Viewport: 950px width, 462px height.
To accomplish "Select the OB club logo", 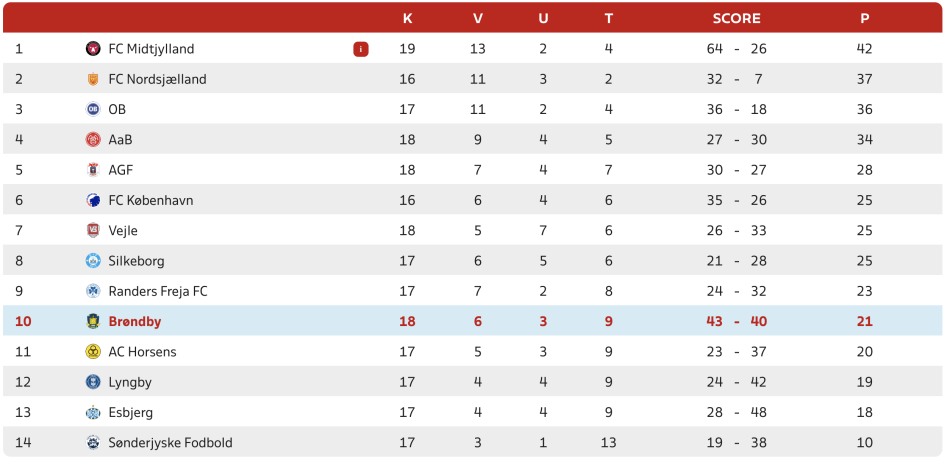I will [93, 110].
